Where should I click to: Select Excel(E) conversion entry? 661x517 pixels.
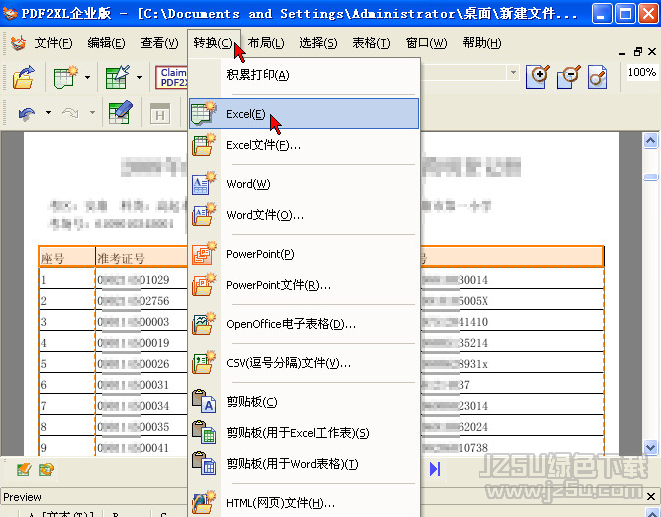coord(304,113)
